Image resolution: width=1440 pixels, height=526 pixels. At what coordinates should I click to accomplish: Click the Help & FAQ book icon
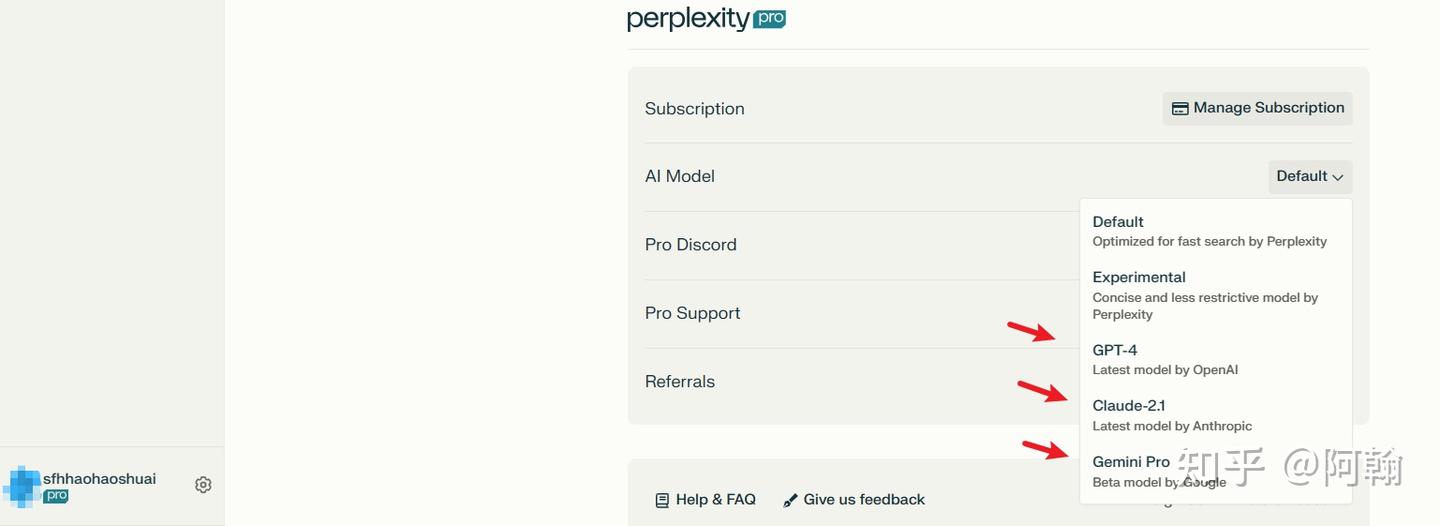point(662,500)
